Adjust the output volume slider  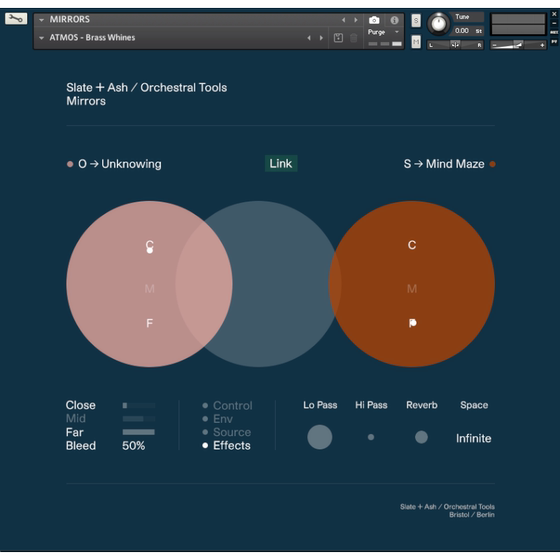(518, 45)
